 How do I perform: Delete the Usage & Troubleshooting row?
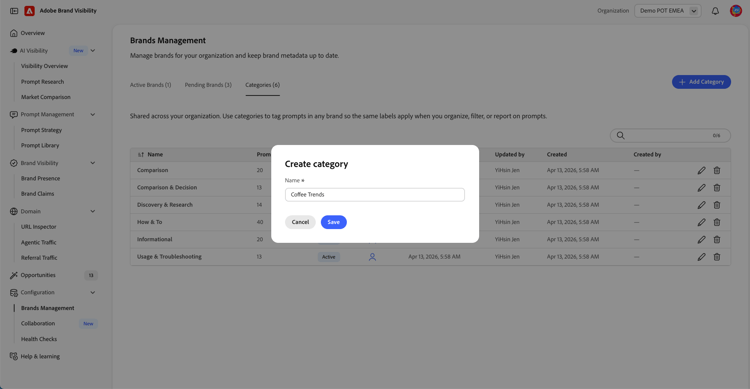tap(717, 257)
